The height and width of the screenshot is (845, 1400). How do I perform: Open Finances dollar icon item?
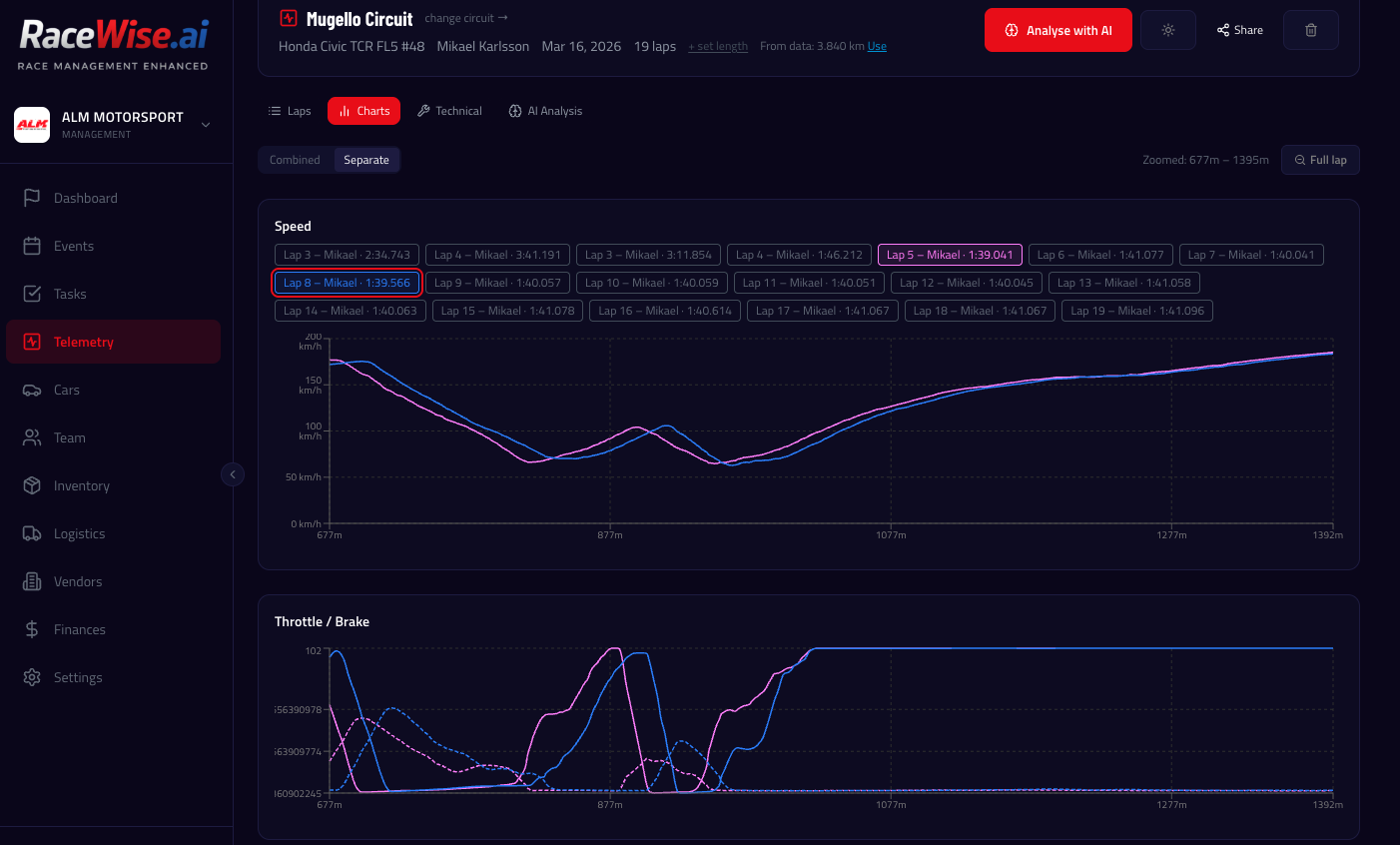(32, 629)
